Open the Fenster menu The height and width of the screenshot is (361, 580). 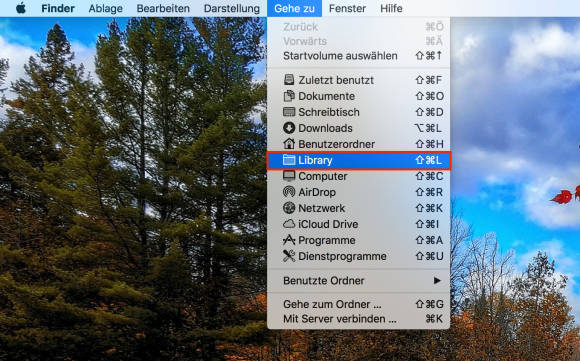[347, 8]
